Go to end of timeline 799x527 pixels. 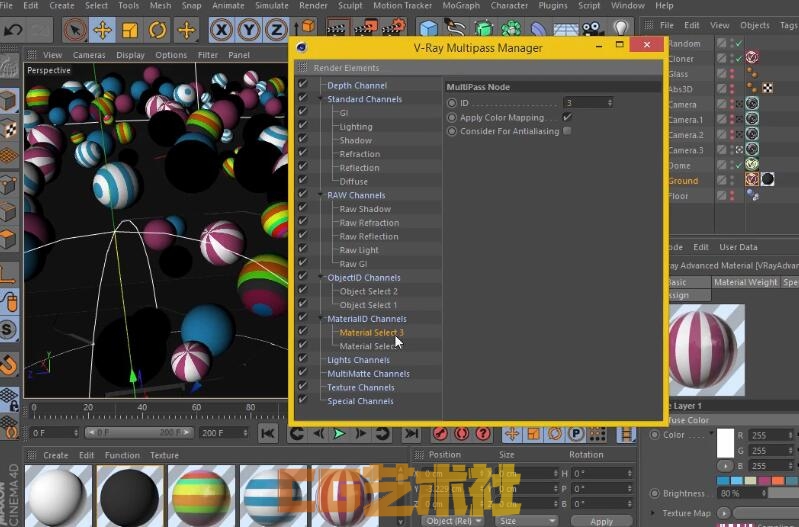[411, 434]
